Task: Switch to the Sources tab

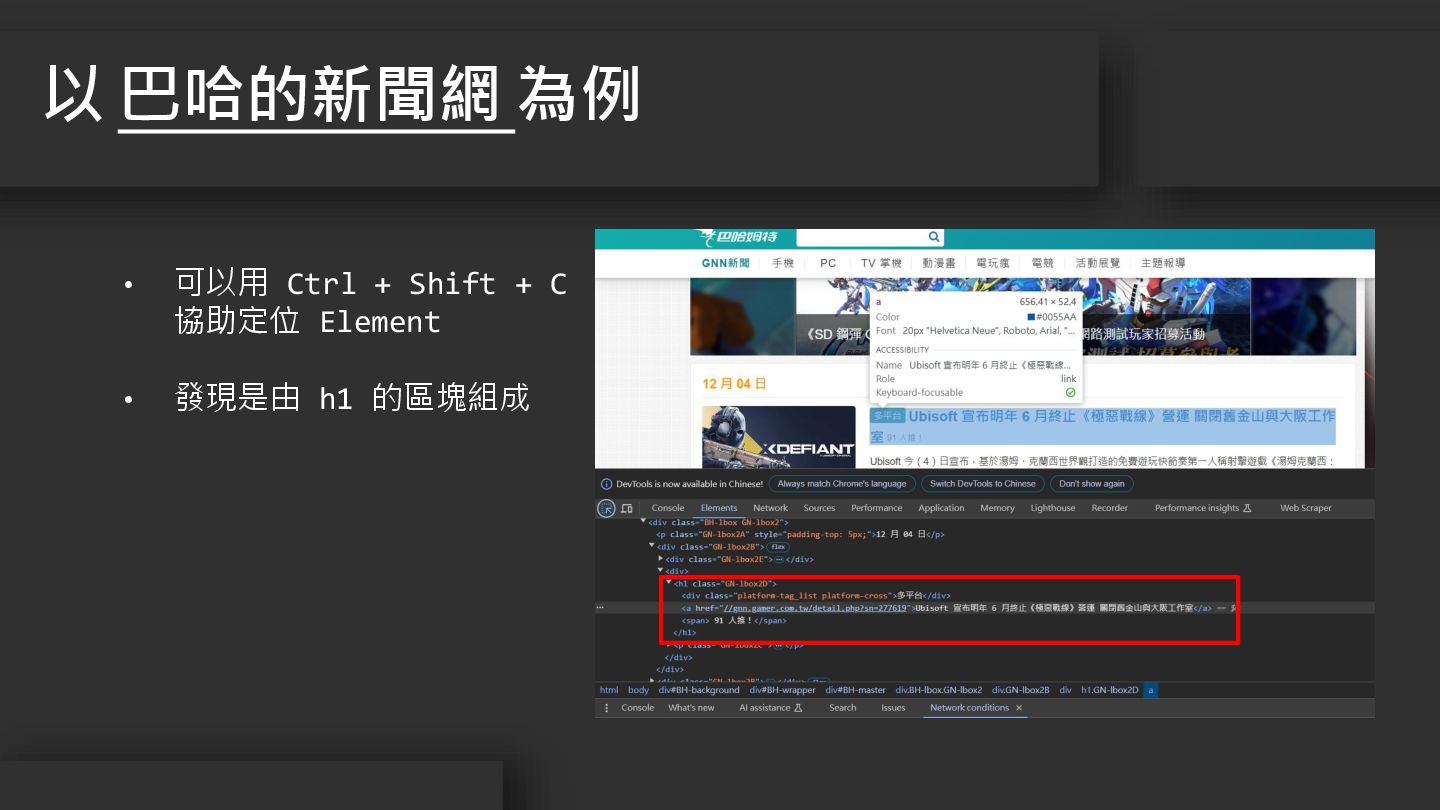Action: (819, 508)
